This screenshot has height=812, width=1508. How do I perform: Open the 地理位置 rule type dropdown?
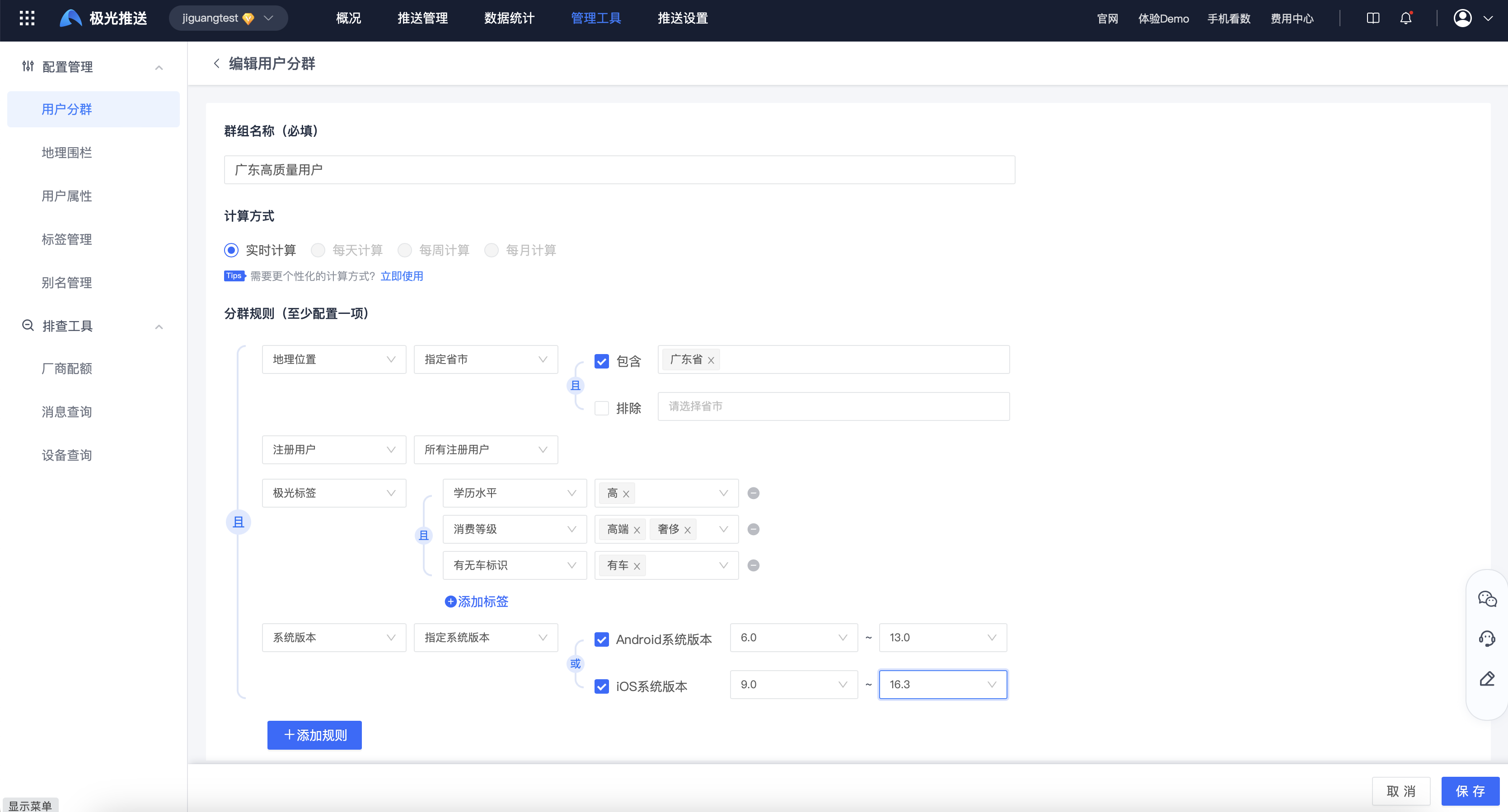[x=334, y=359]
